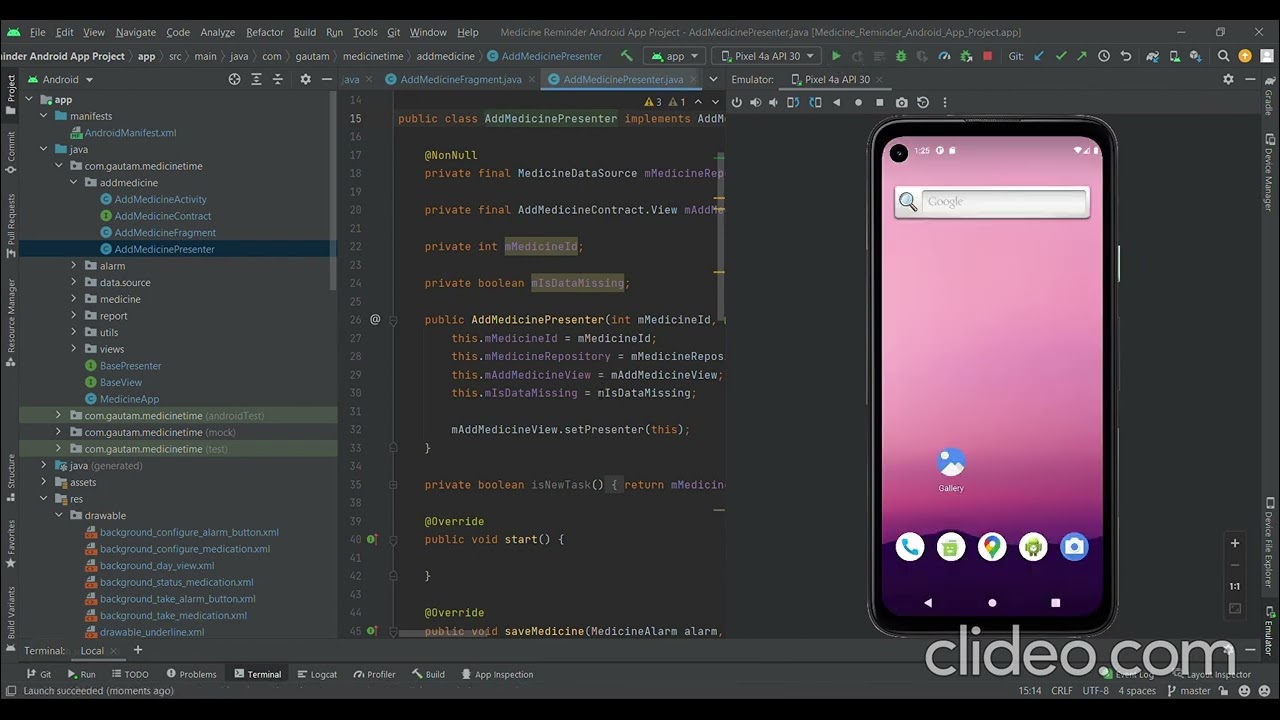Stop the running app (red square)

pyautogui.click(x=987, y=56)
